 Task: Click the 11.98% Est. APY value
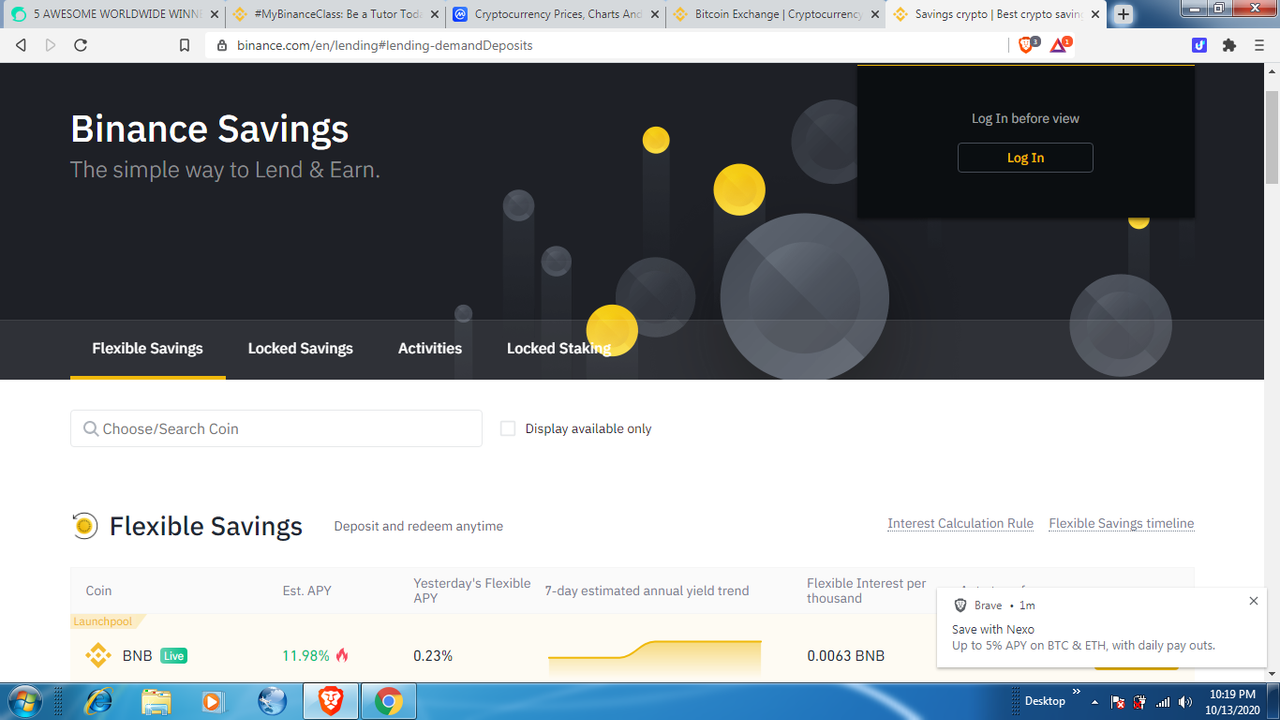306,656
